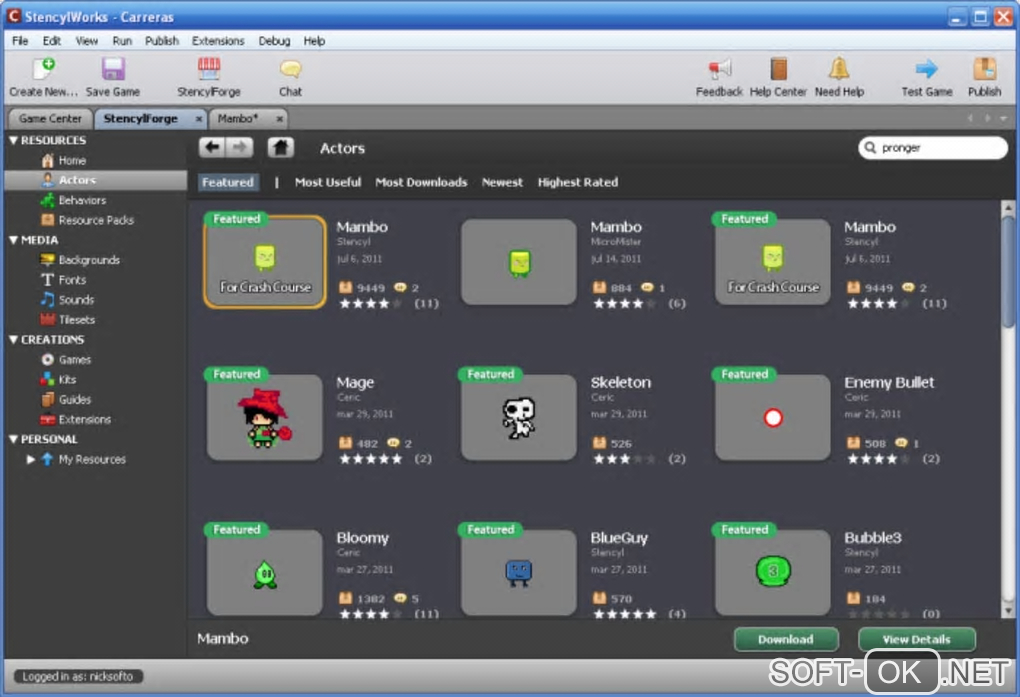Select the BlueGuy actor thumbnail

pyautogui.click(x=518, y=573)
